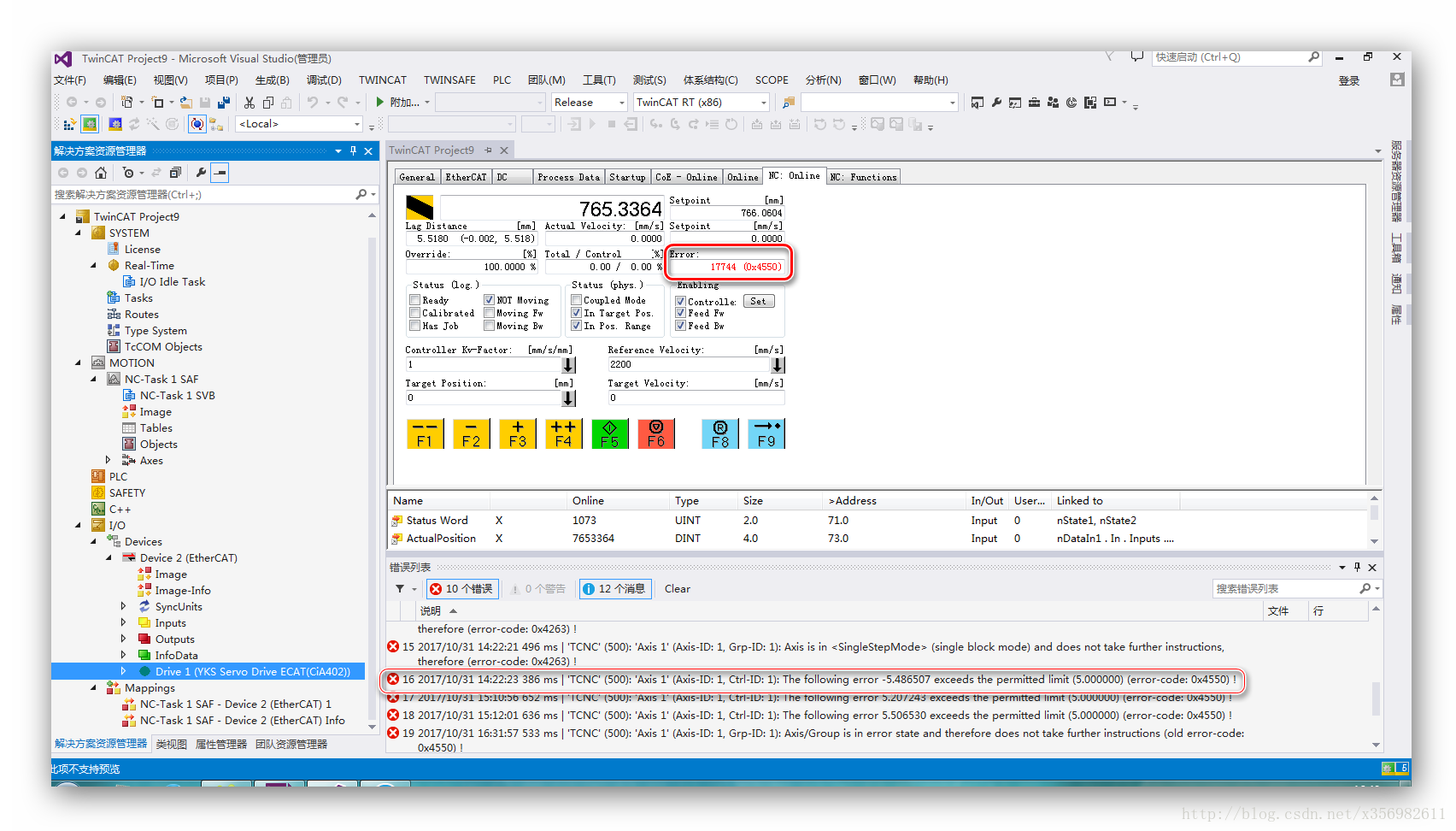Click the Scan magic wand icon
The width and height of the screenshot is (1456, 831).
pos(153,124)
